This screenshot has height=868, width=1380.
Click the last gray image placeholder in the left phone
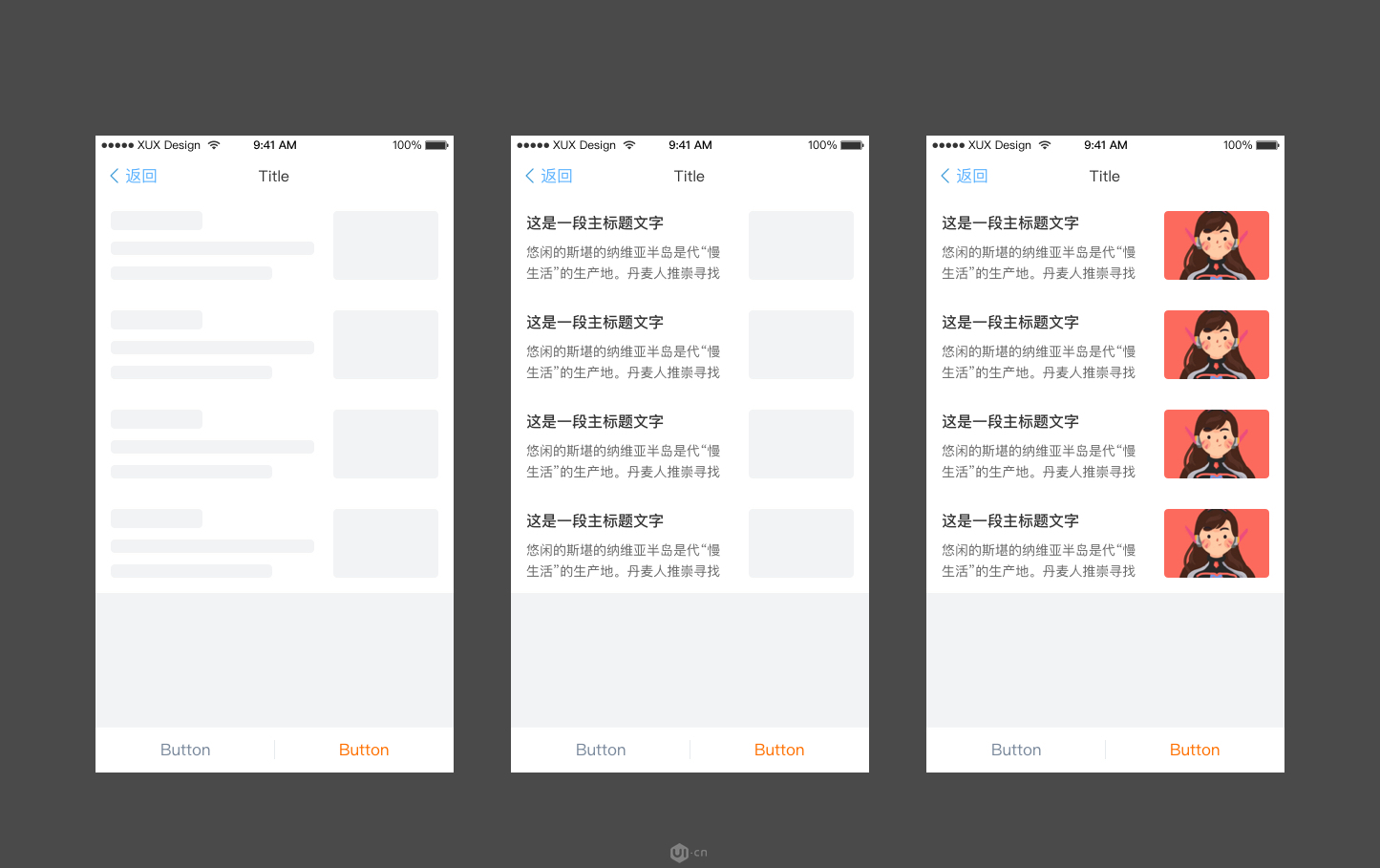386,543
